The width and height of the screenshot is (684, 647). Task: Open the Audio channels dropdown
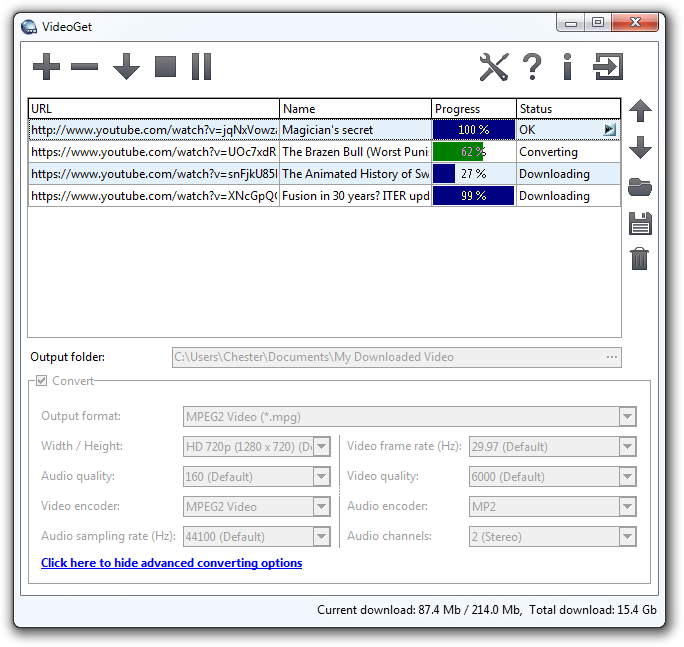[627, 537]
